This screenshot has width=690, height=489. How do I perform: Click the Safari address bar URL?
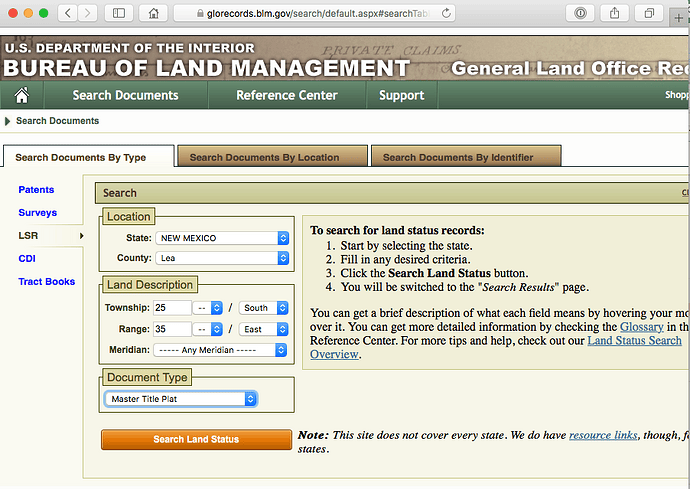(x=317, y=14)
